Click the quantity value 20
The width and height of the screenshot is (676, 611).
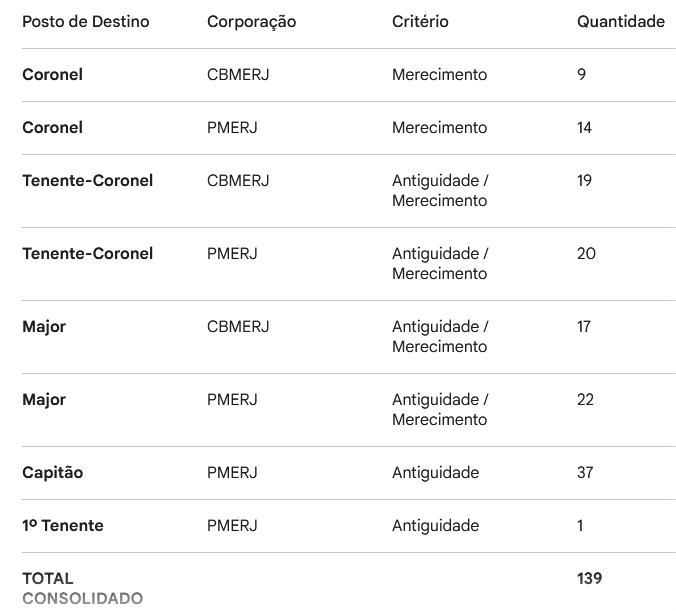coord(586,253)
